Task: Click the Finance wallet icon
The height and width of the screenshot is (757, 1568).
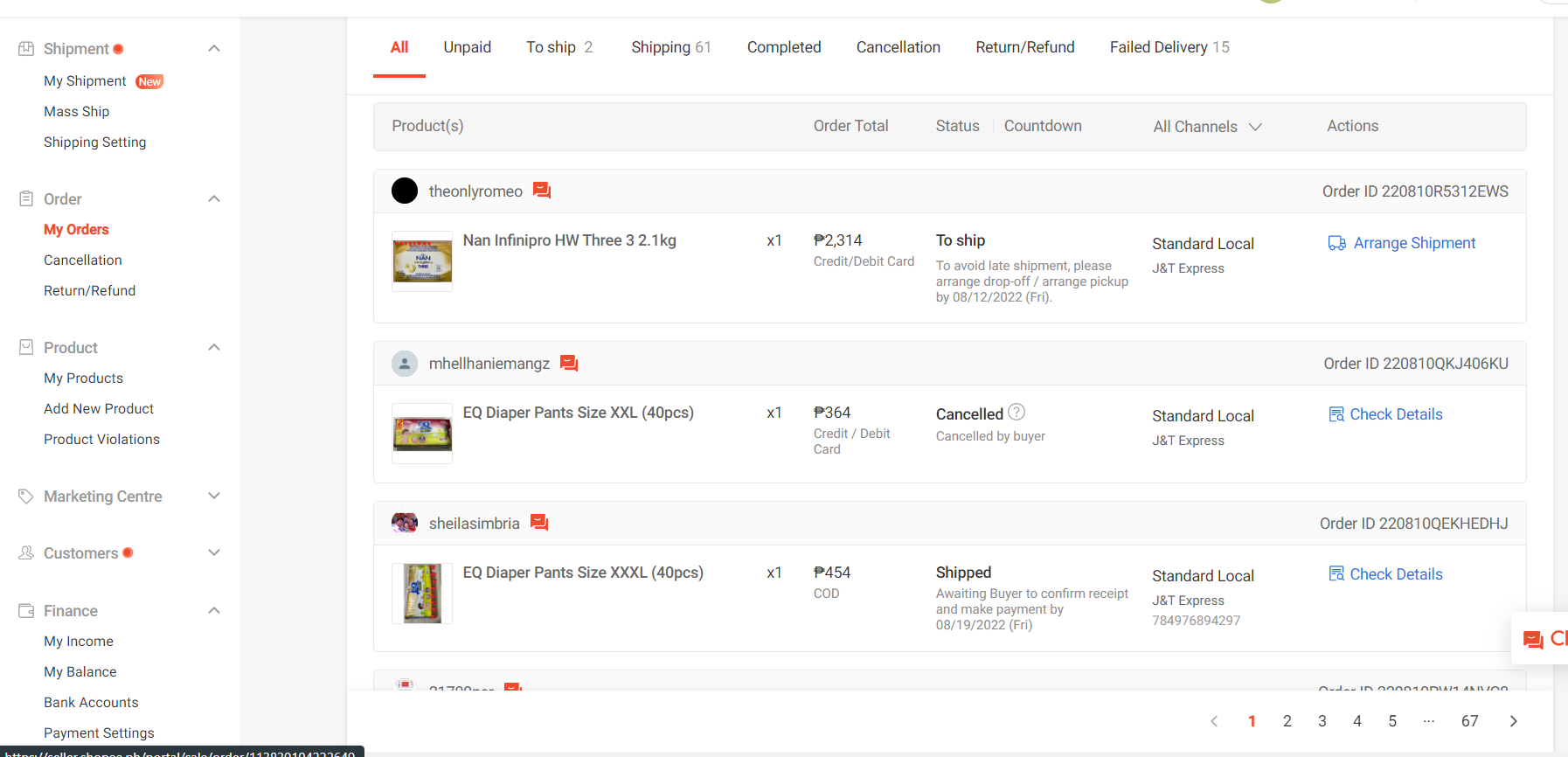Action: coord(26,610)
